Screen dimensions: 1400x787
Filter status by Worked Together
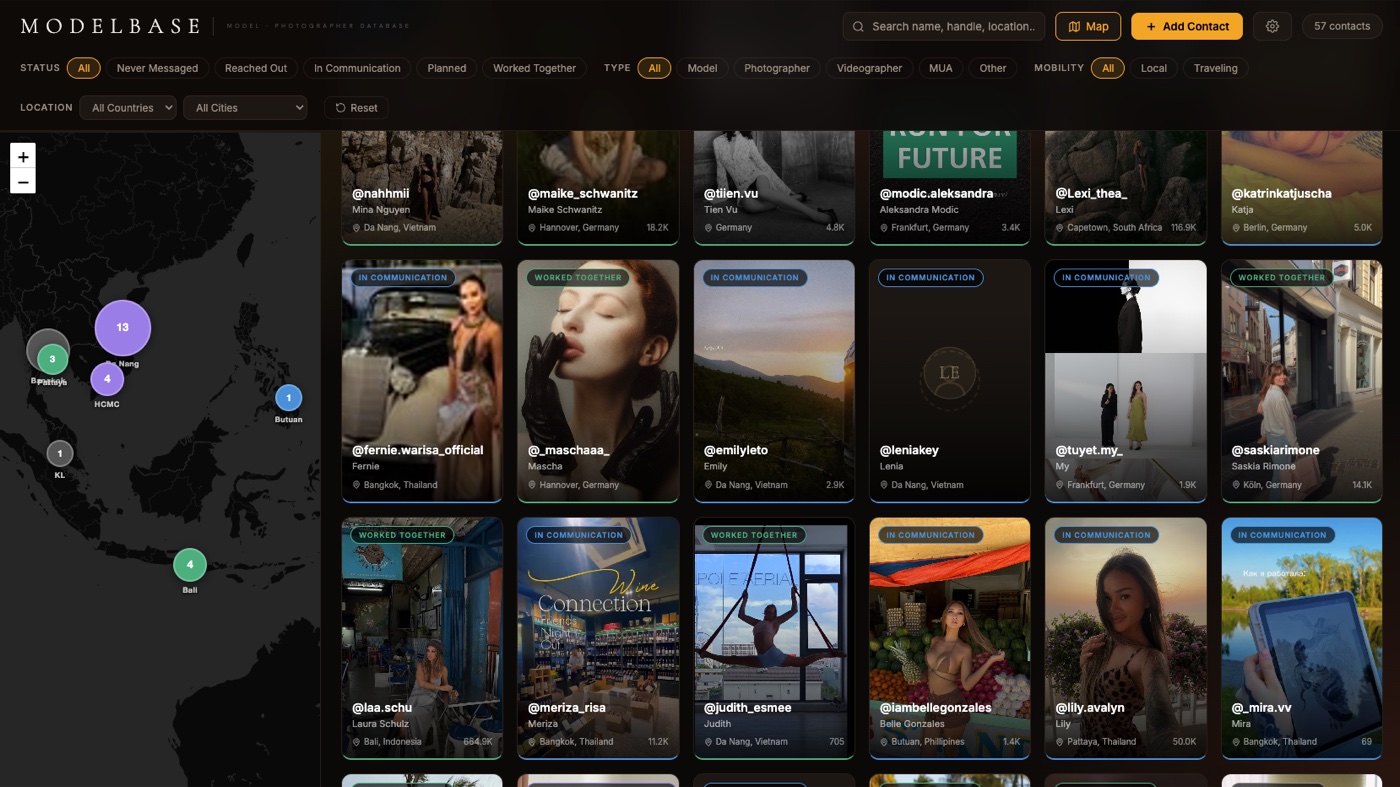[534, 68]
